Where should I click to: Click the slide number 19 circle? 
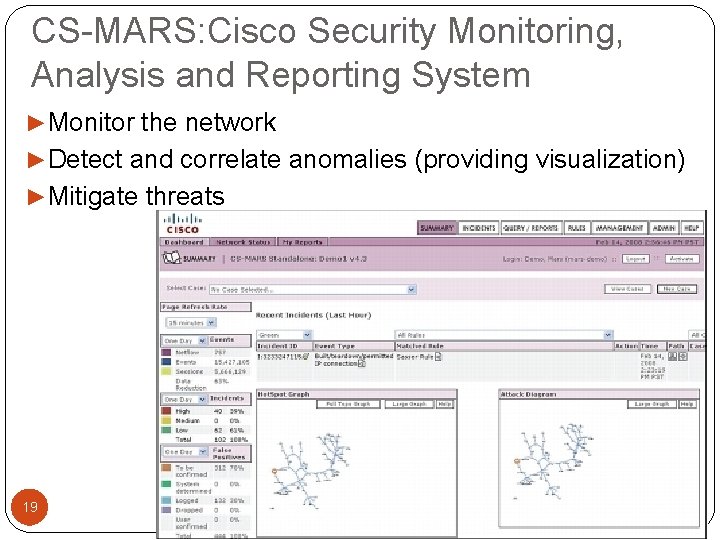coord(29,507)
